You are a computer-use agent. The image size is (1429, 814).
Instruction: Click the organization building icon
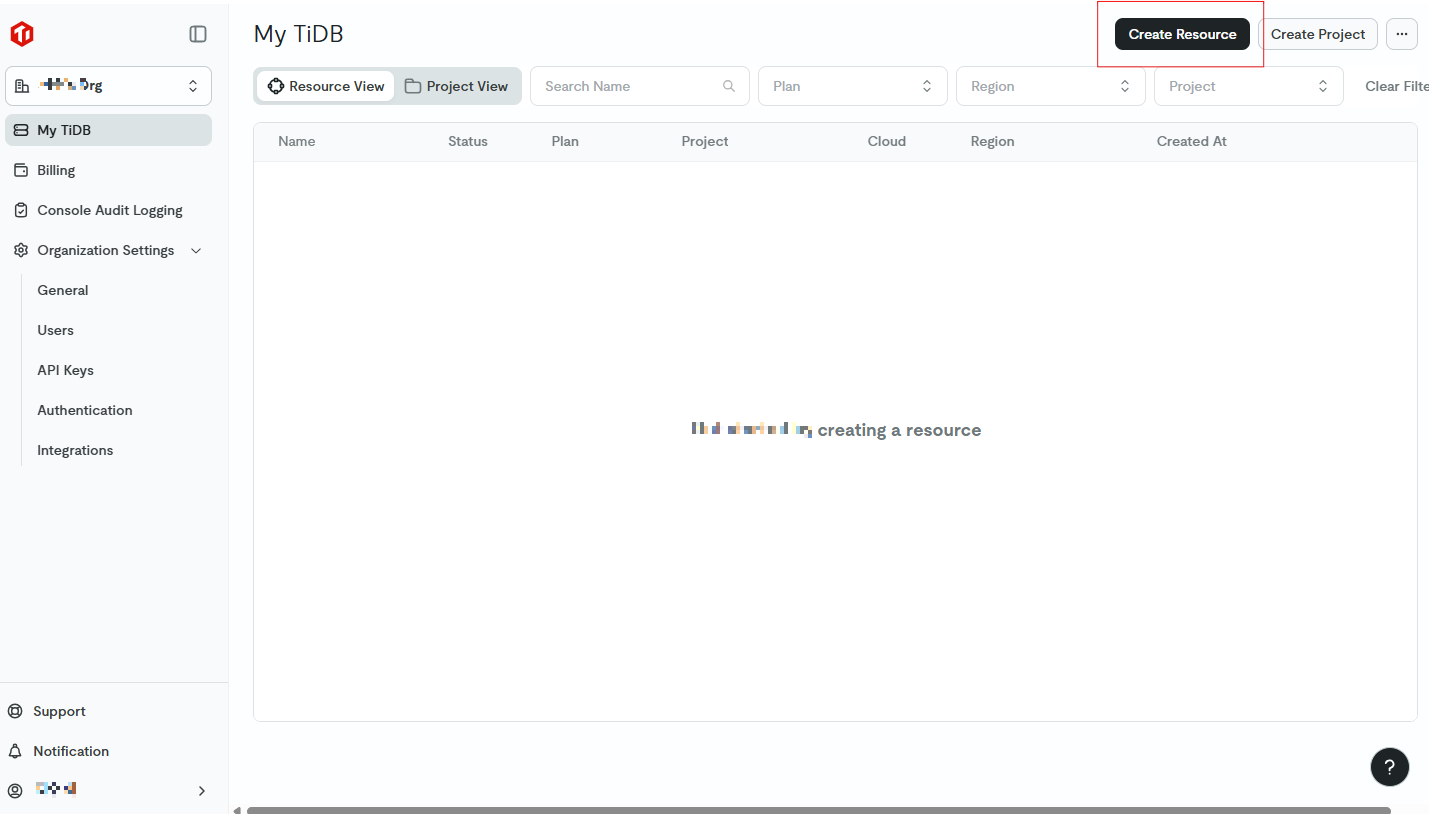pos(22,86)
